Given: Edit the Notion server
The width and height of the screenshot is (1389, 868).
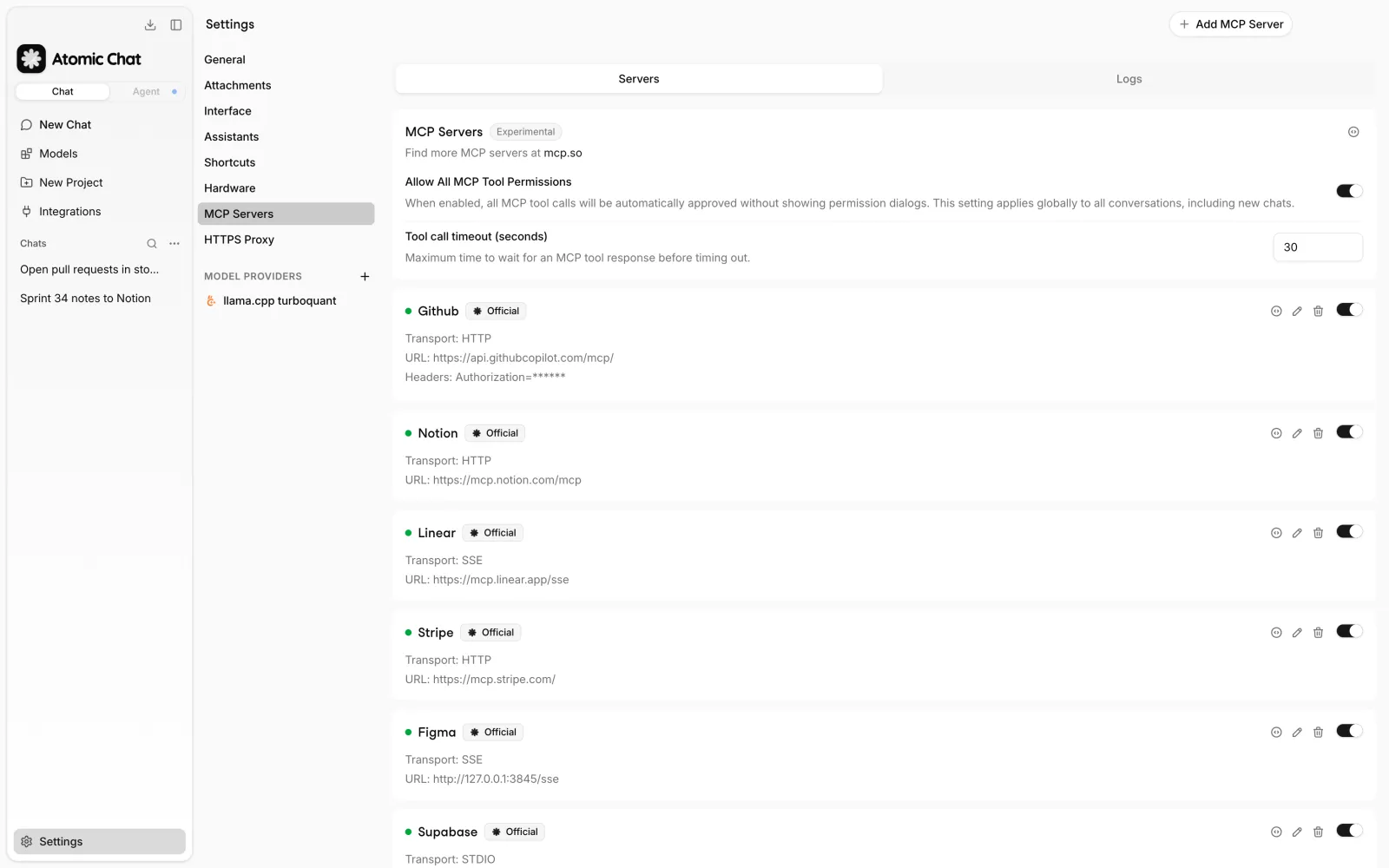Looking at the screenshot, I should [1297, 433].
